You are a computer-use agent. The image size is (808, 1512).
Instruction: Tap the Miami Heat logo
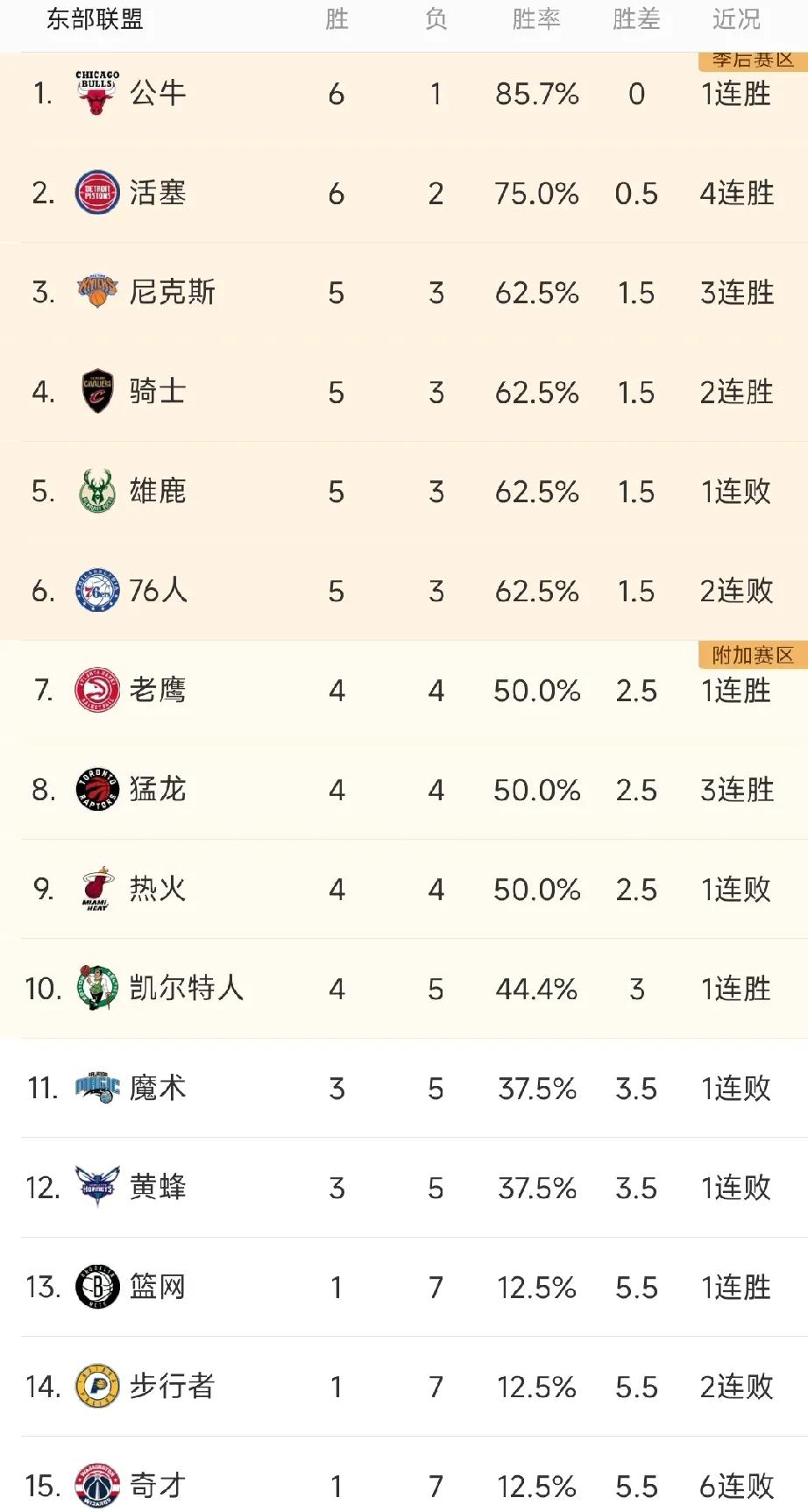pos(97,889)
